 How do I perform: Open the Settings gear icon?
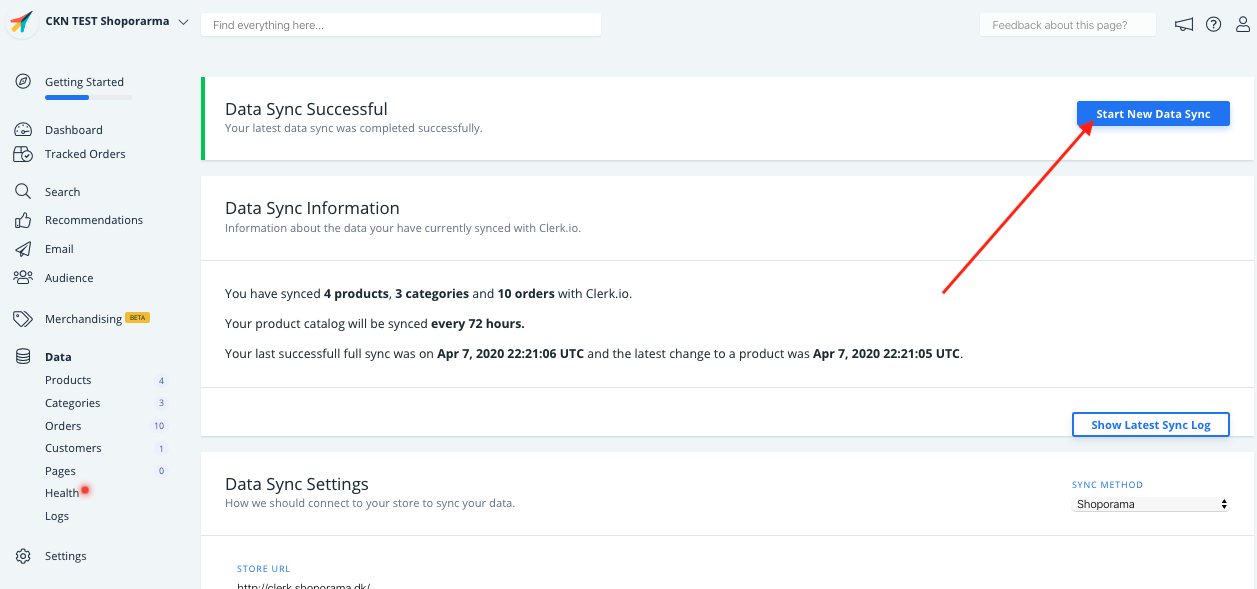(x=23, y=556)
